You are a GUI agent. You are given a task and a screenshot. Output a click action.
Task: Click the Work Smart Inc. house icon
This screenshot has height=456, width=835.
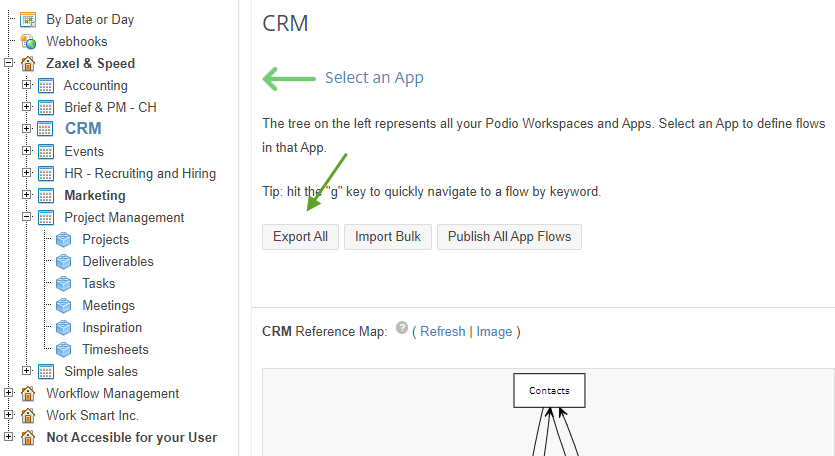click(28, 416)
